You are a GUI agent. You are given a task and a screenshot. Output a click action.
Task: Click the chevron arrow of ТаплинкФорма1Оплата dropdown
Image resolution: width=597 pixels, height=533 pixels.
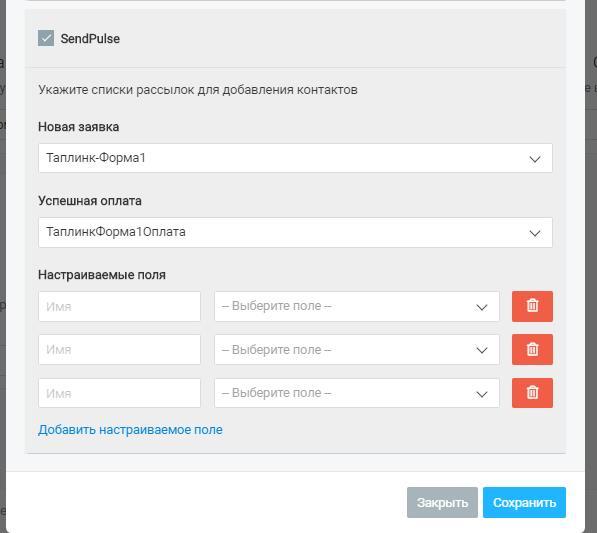point(535,233)
